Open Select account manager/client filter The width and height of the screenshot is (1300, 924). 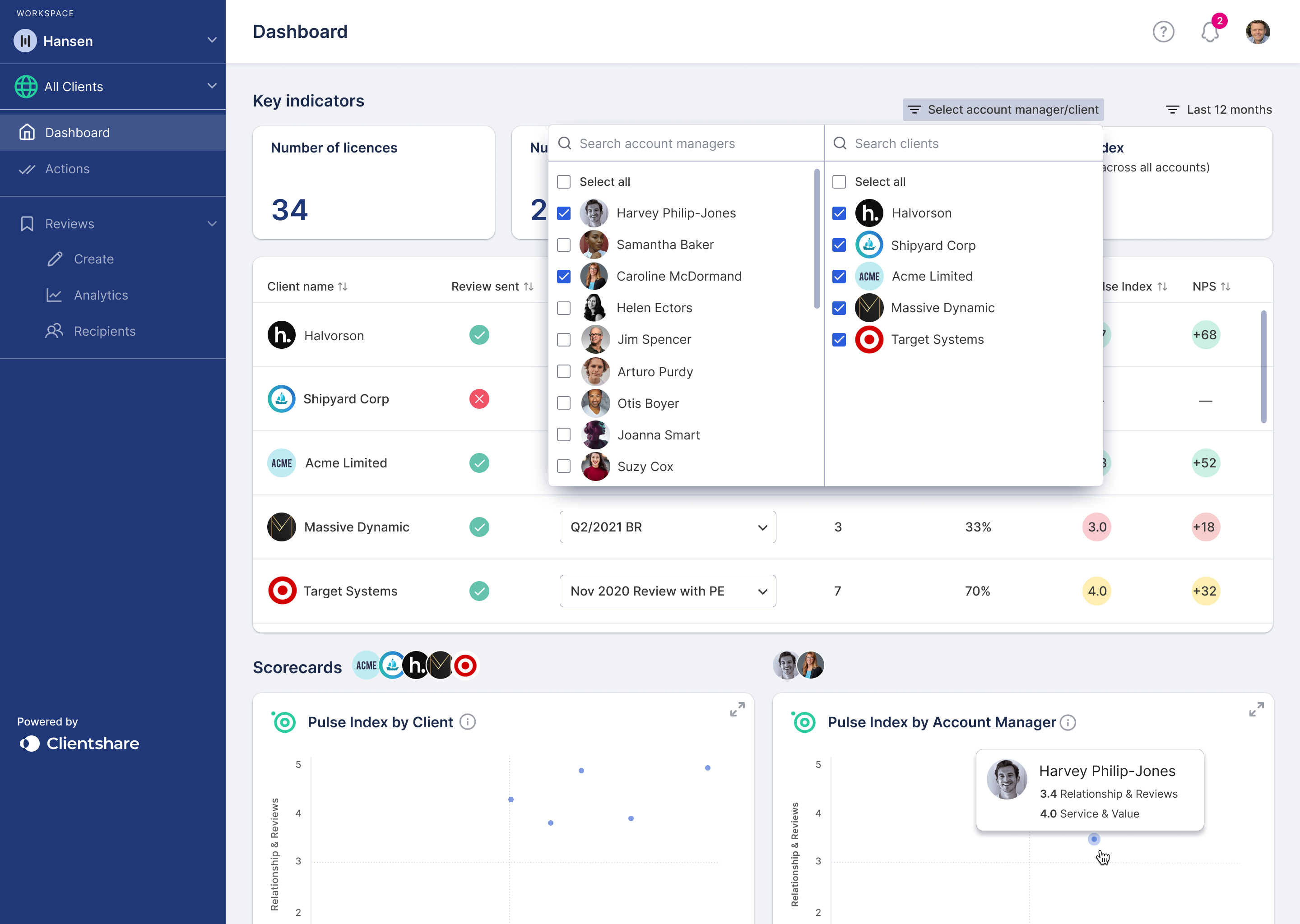point(1003,109)
